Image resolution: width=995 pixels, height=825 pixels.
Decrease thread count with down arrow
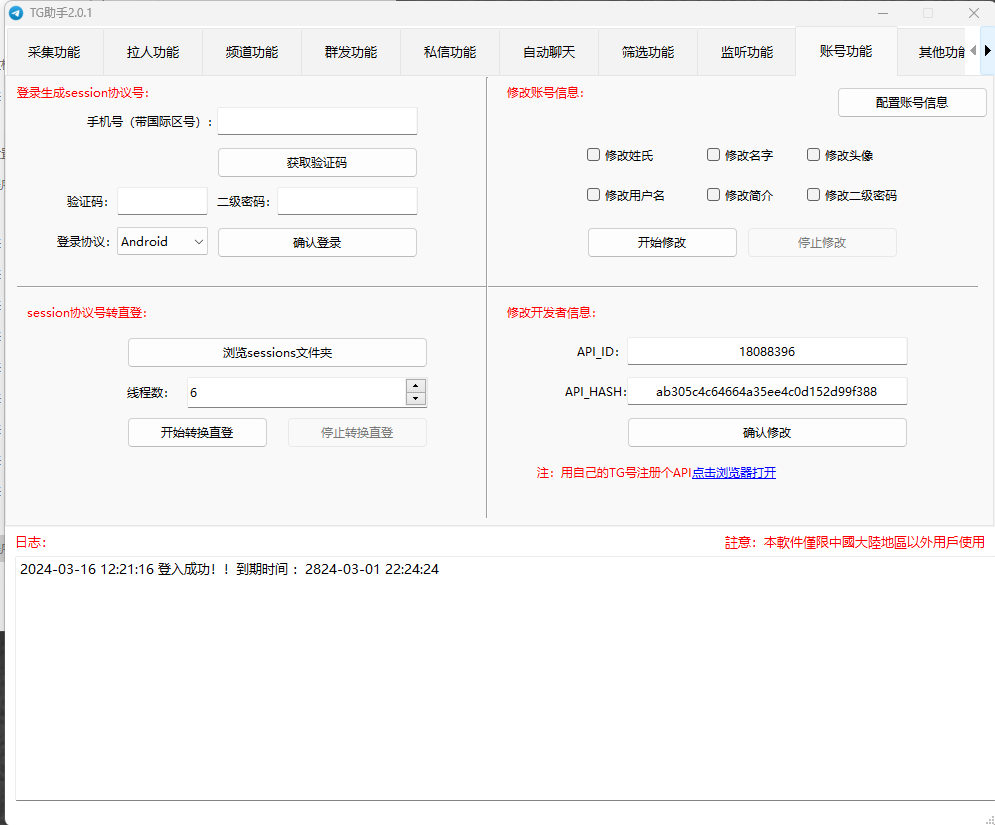(416, 399)
